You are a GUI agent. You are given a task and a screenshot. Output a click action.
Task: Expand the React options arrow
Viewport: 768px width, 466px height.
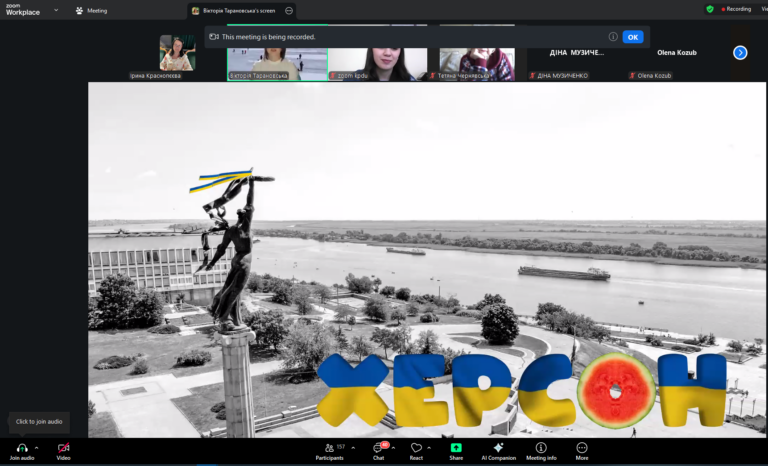[429, 448]
